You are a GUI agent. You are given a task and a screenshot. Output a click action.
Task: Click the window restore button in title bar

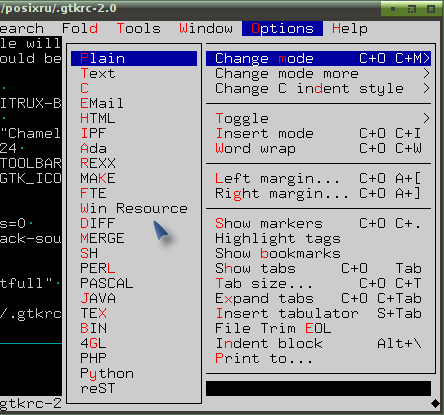click(x=412, y=9)
